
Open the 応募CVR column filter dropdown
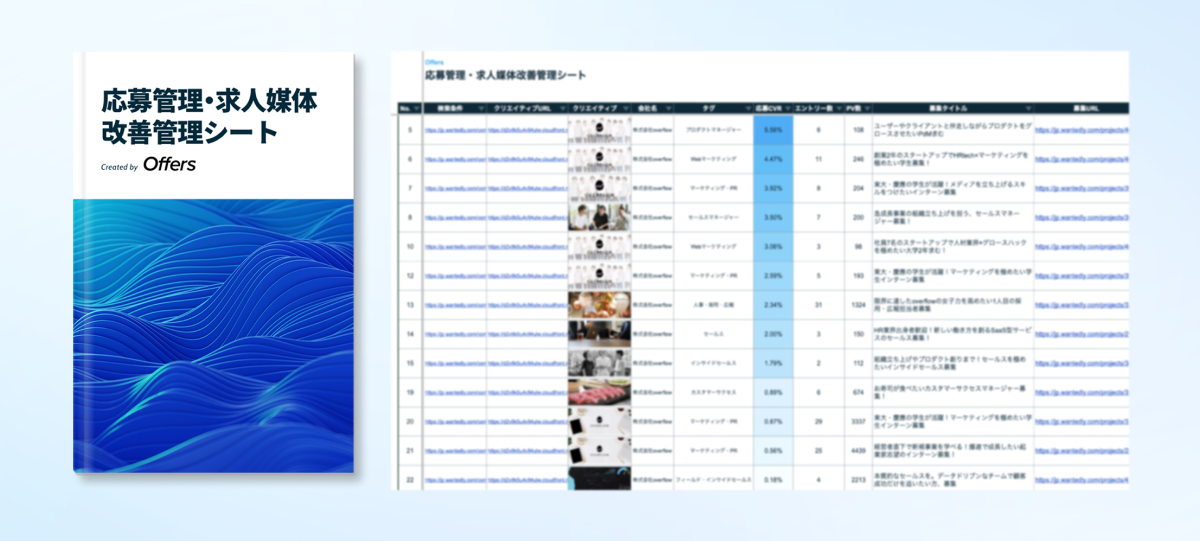[787, 108]
